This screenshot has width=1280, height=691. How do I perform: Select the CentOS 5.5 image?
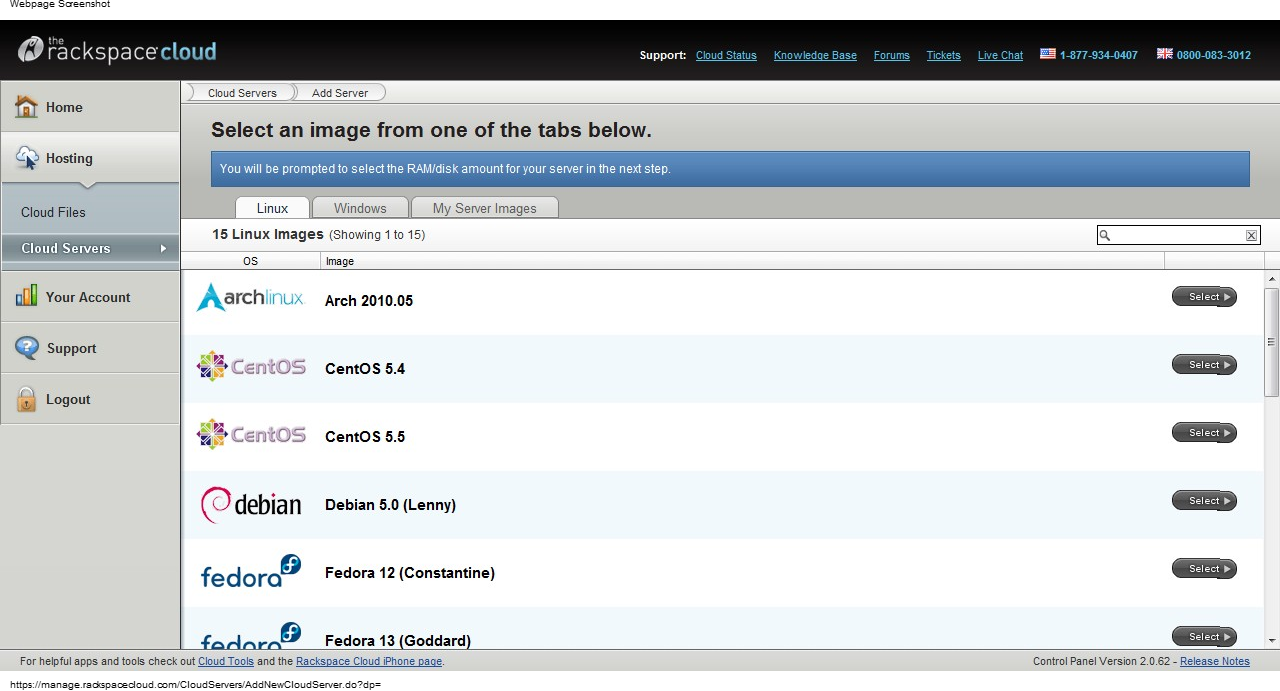click(1204, 433)
